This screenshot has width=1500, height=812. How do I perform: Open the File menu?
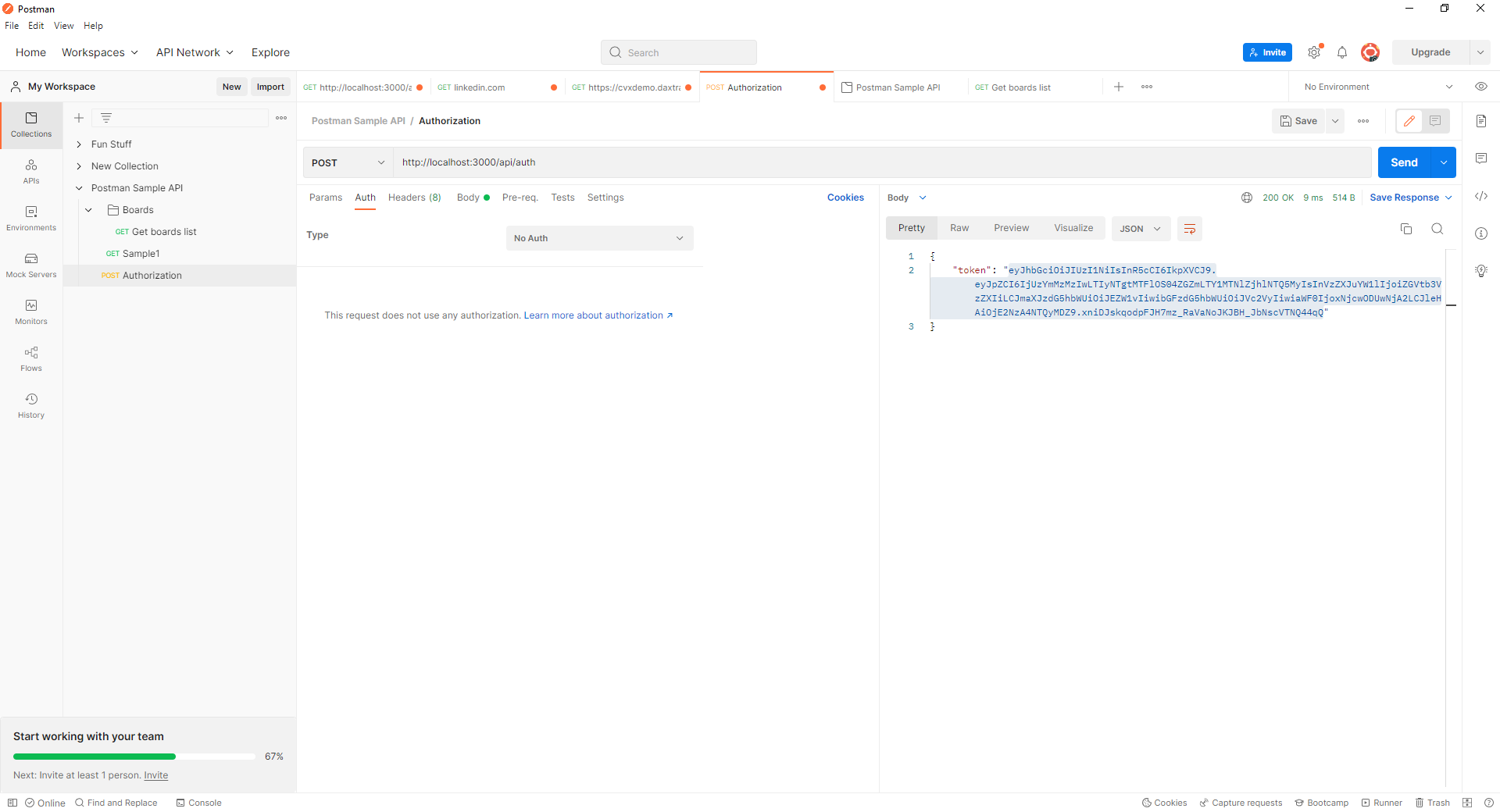click(12, 26)
